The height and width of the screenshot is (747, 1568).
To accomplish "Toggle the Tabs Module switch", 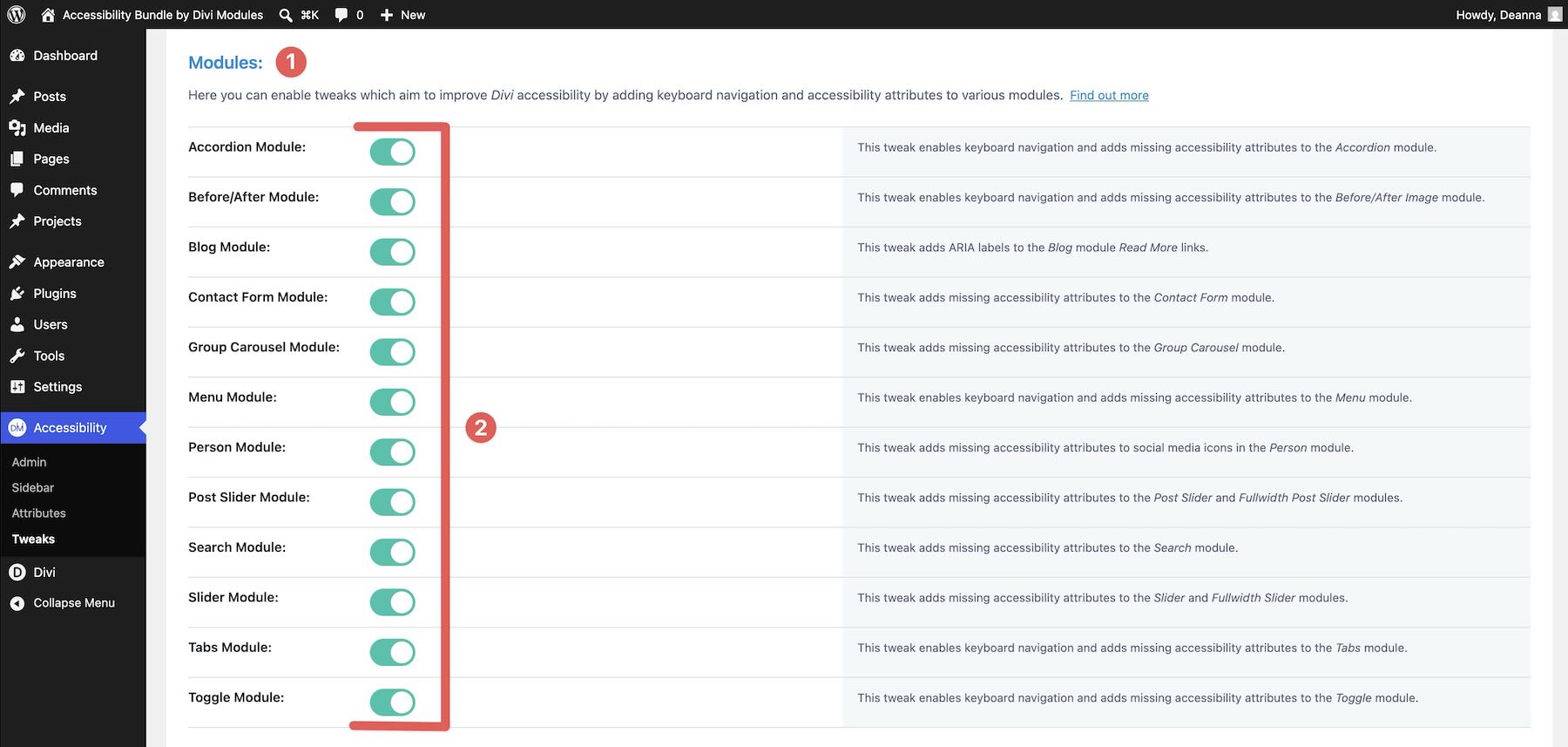I will (393, 652).
